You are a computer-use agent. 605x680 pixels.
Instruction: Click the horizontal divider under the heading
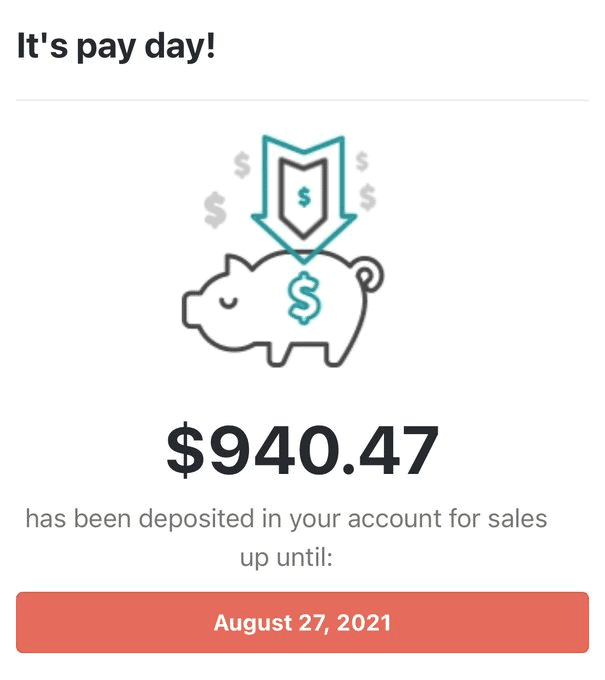pos(302,100)
